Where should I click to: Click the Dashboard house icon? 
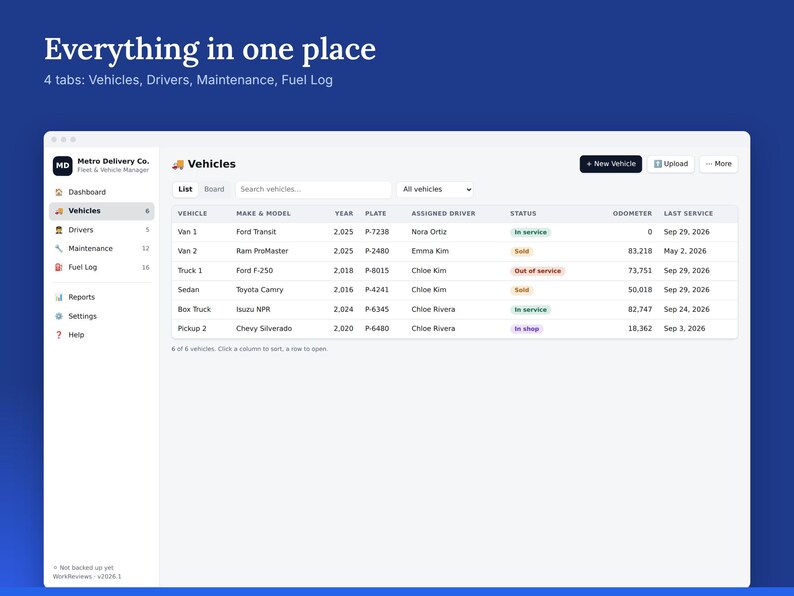[x=59, y=192]
